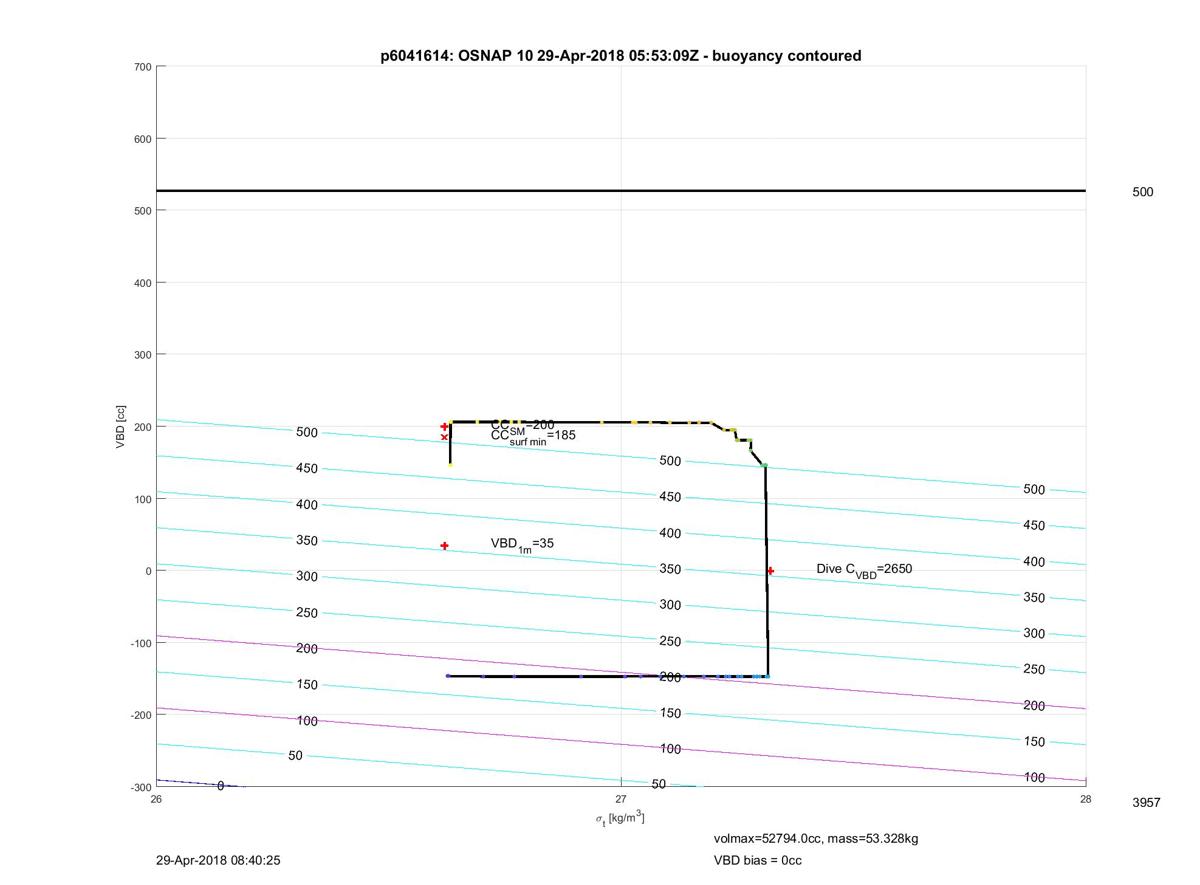The width and height of the screenshot is (1200, 885).
Task: Select the x-axis tick label "28"
Action: (x=1085, y=798)
